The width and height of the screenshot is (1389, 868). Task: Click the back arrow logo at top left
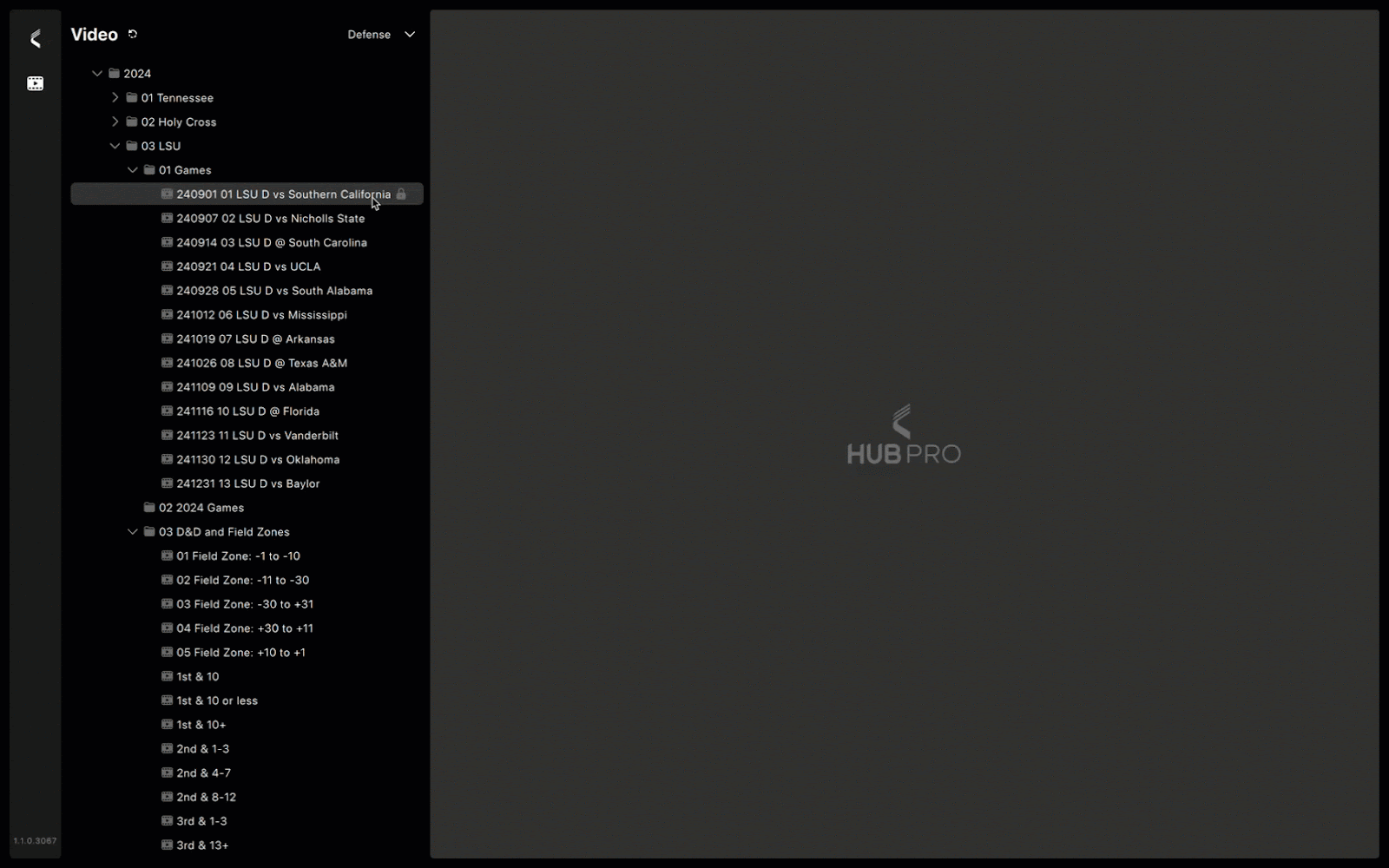pyautogui.click(x=35, y=38)
